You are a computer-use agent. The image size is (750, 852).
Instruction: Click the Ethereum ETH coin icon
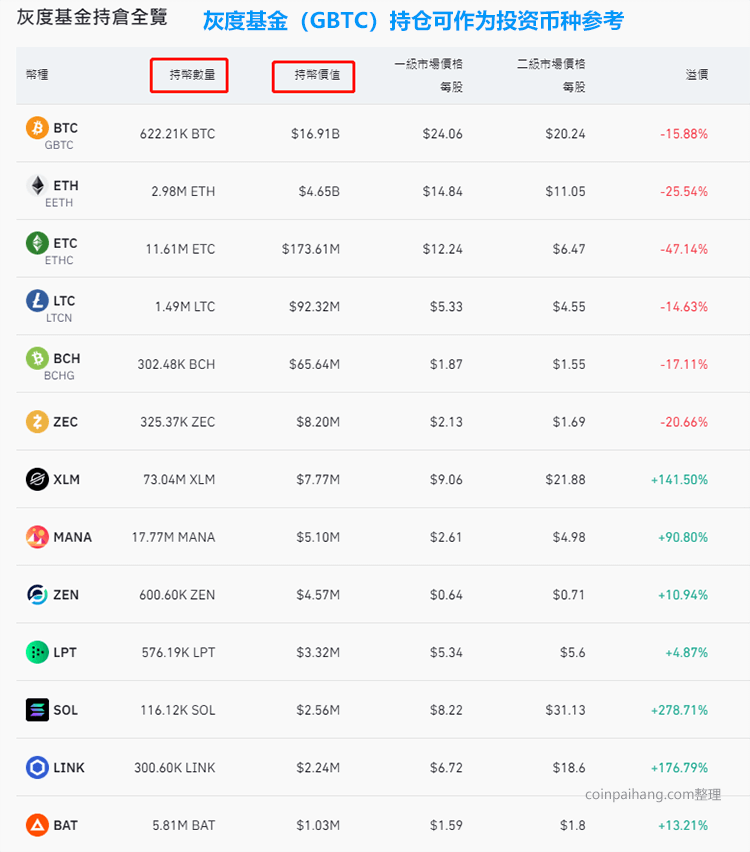(37, 185)
